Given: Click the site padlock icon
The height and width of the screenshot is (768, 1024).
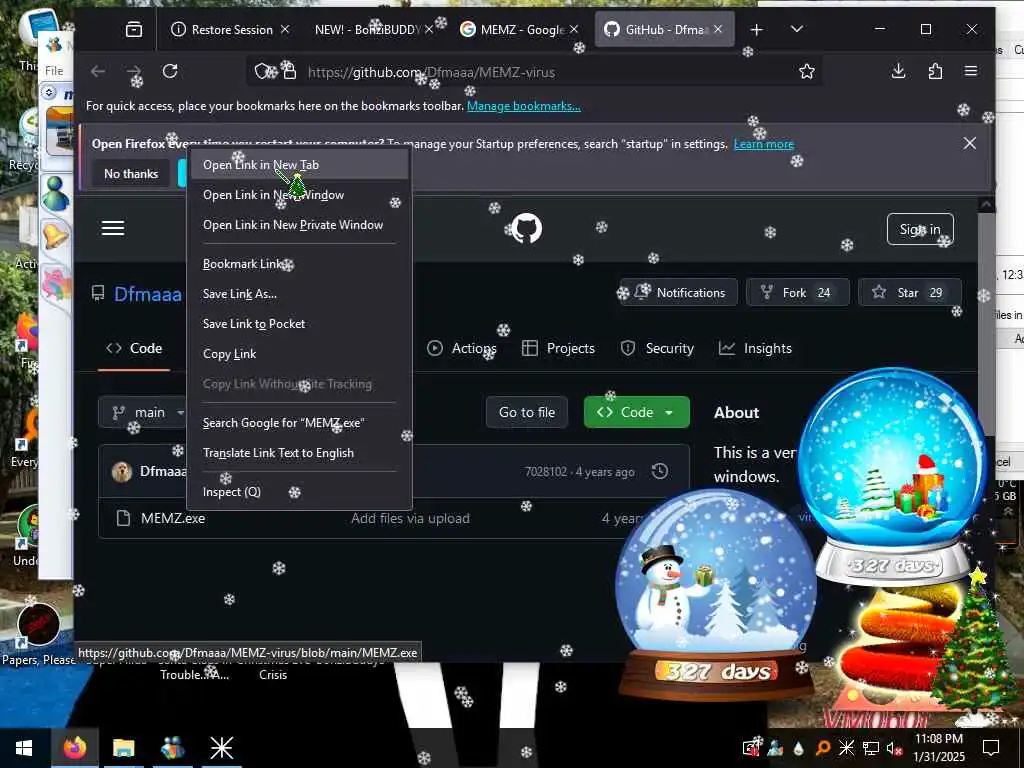Looking at the screenshot, I should coord(289,71).
